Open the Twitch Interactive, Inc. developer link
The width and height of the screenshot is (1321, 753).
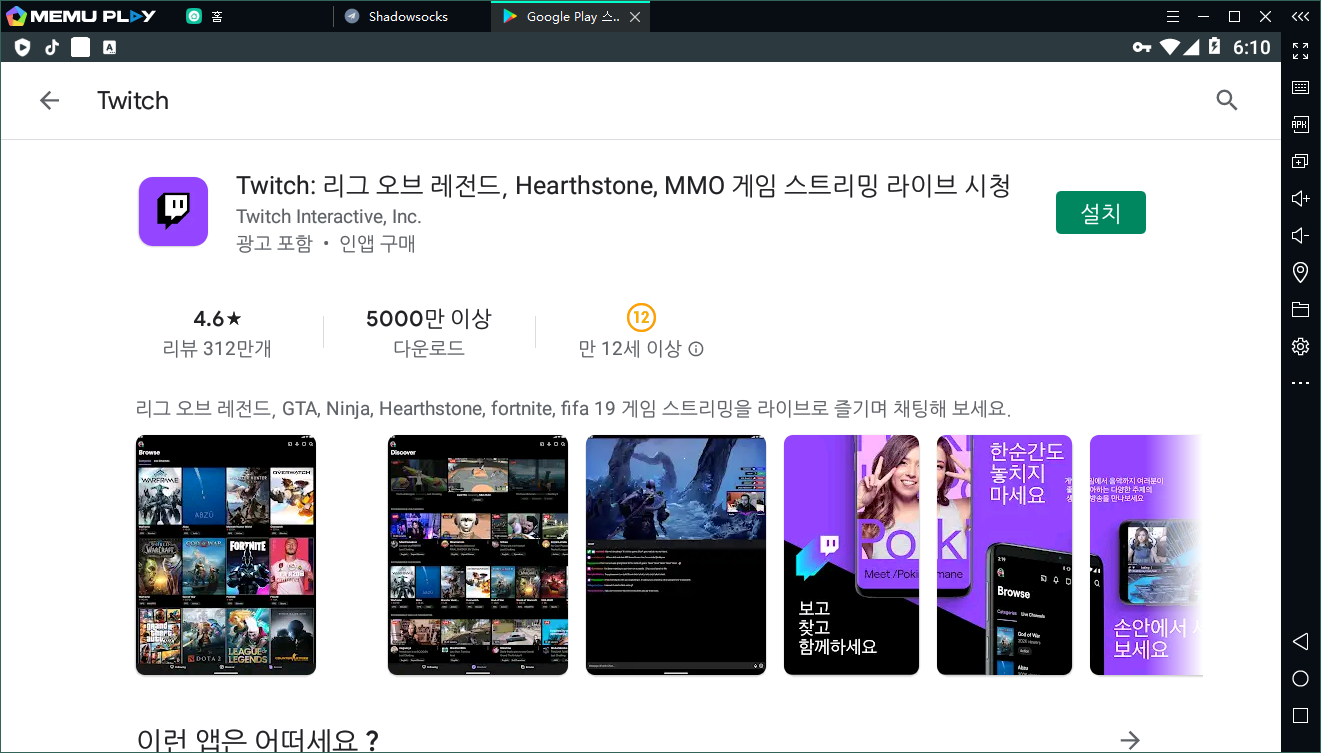328,217
